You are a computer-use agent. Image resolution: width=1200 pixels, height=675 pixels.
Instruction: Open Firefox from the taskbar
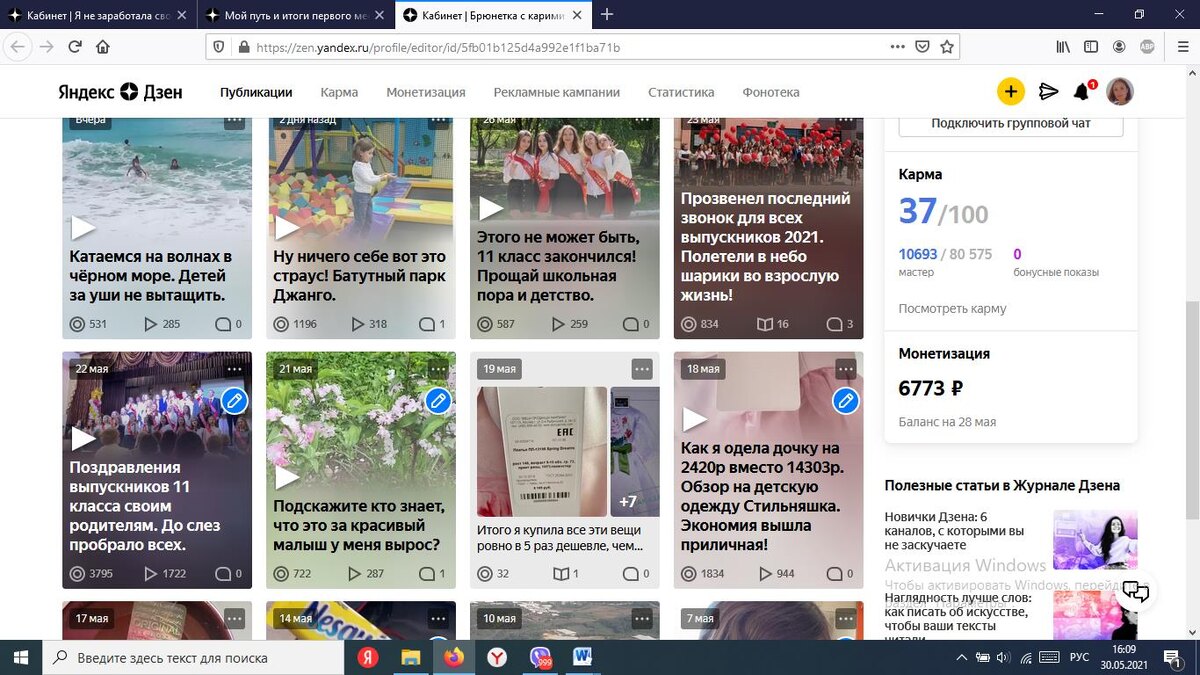point(453,658)
